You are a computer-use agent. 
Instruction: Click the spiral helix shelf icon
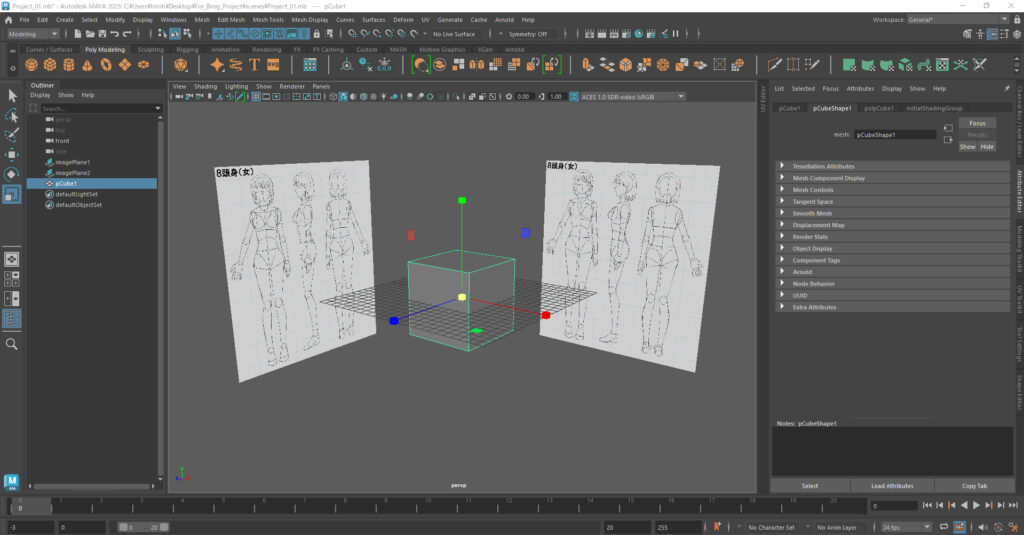point(236,65)
